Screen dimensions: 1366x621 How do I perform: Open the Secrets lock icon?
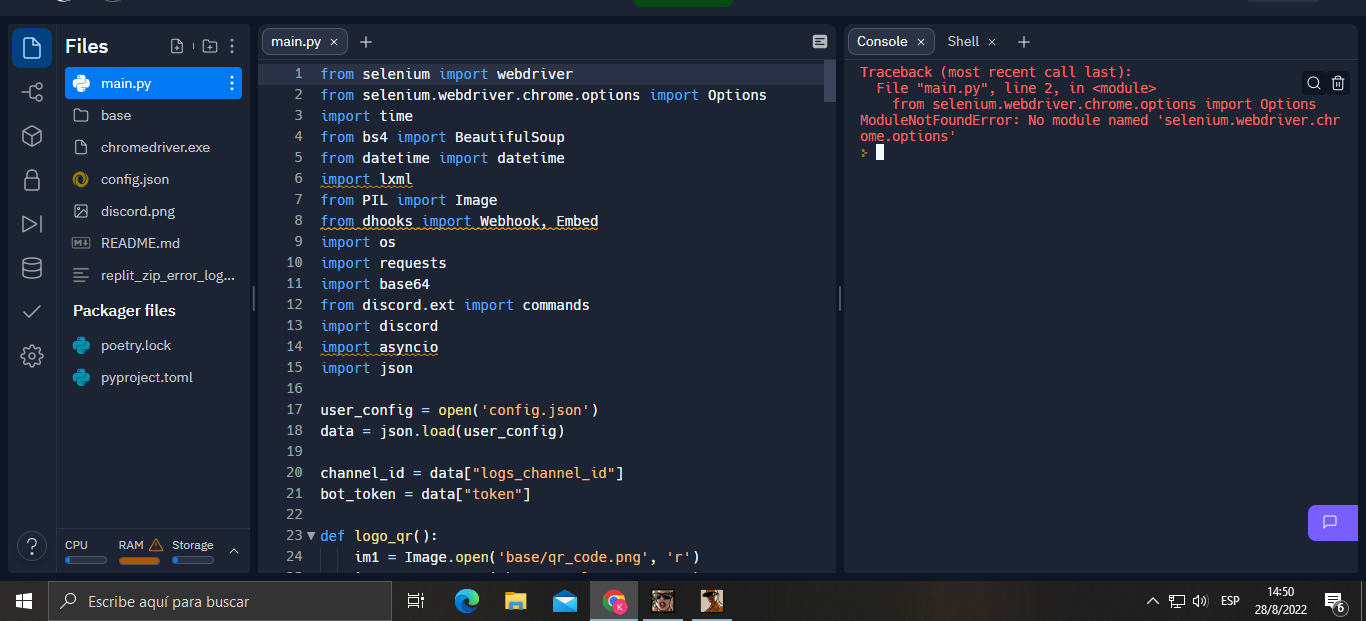point(32,180)
